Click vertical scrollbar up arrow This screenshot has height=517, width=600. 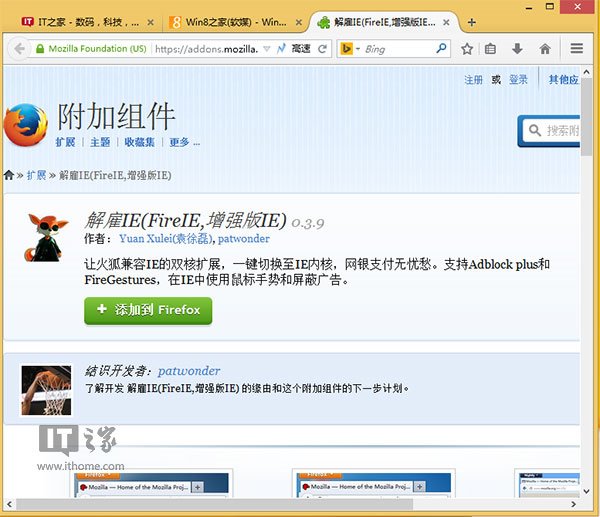pyautogui.click(x=586, y=72)
